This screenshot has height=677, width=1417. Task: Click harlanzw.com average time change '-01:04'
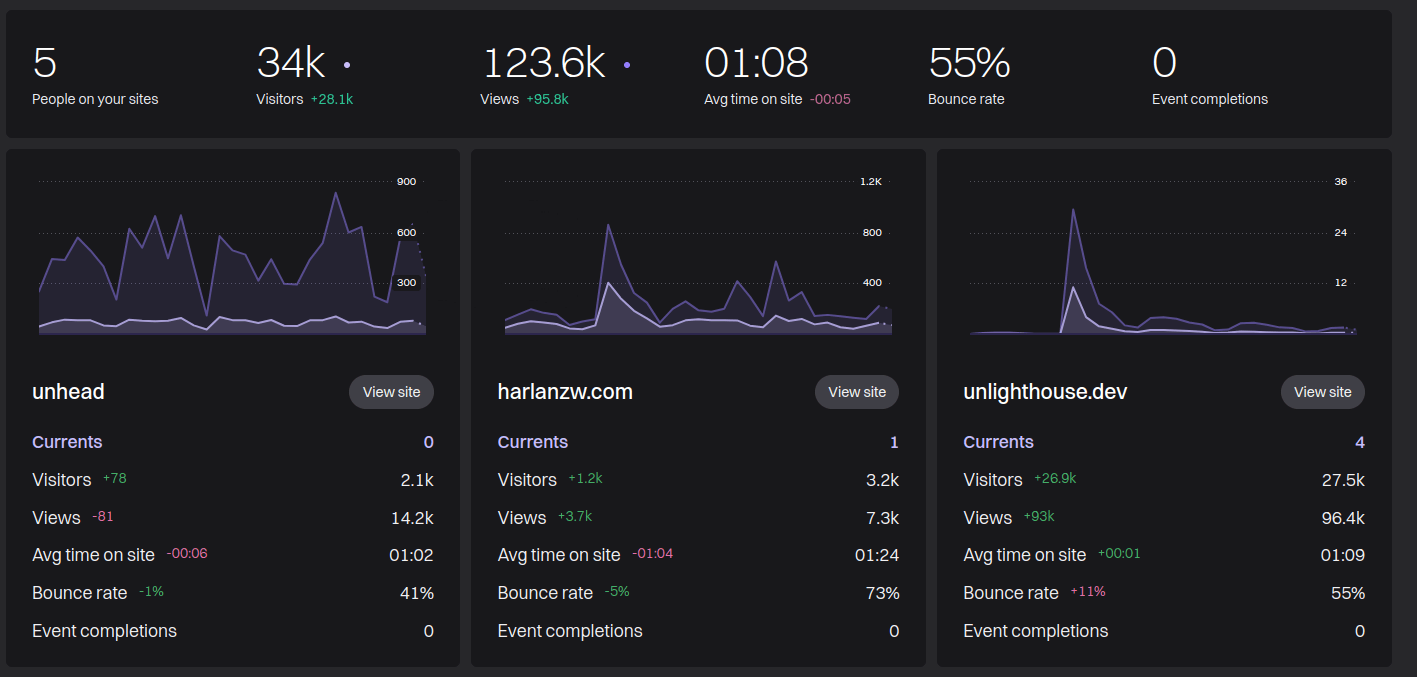click(x=652, y=554)
